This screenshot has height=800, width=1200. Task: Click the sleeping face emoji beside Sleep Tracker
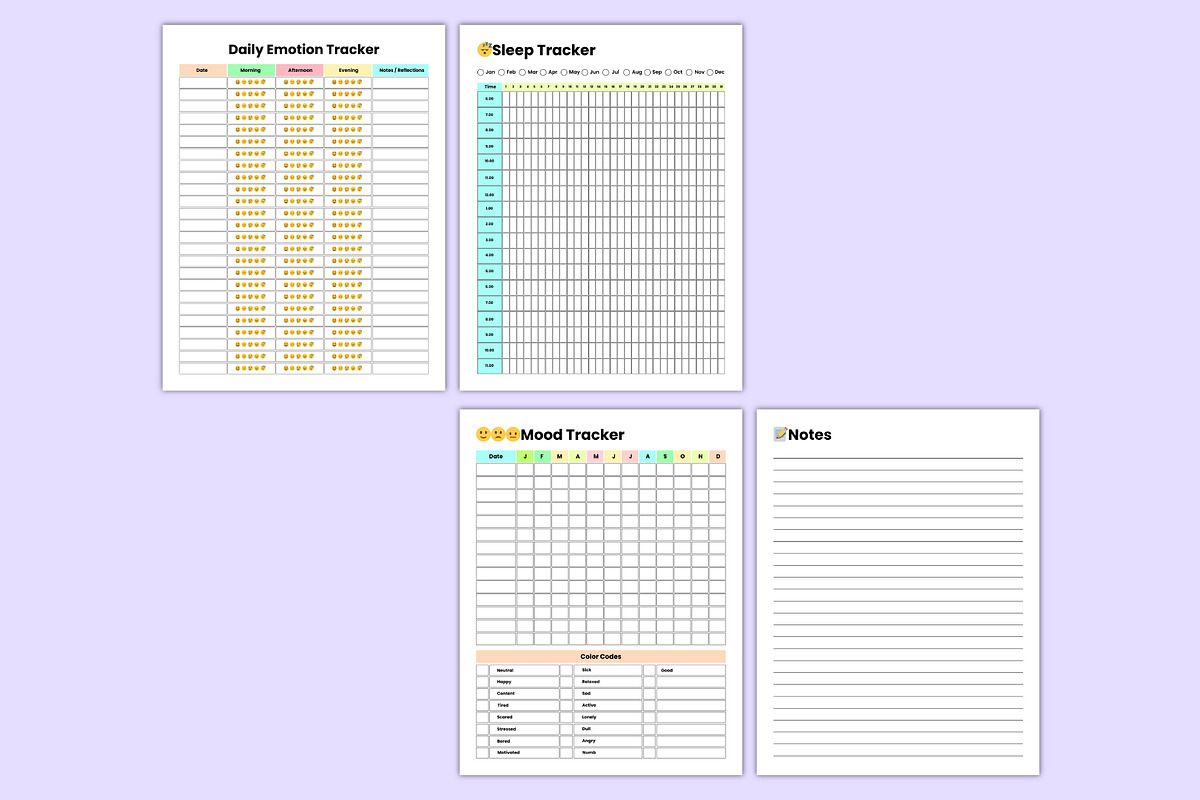pos(484,50)
